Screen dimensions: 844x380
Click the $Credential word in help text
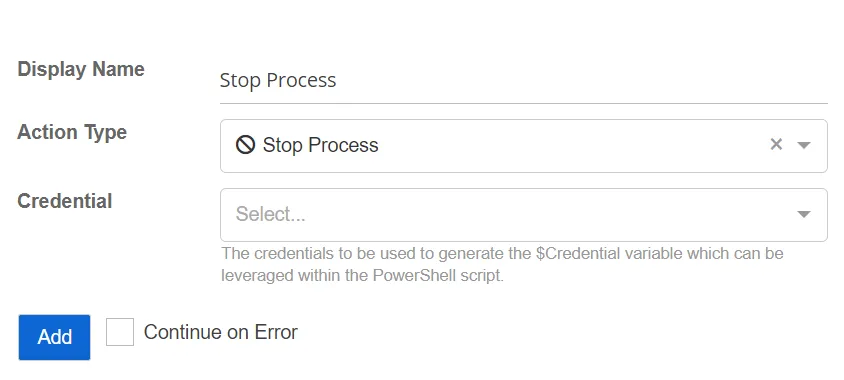(576, 253)
